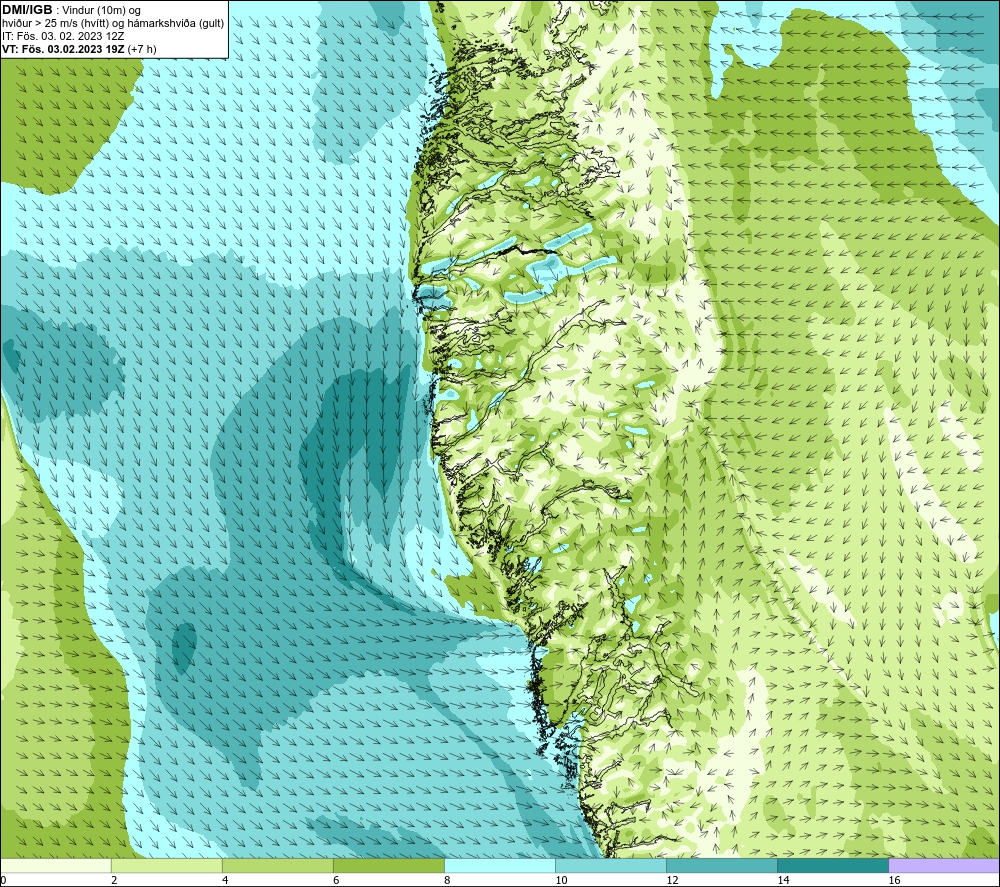Click the scale label '2'
Screen dimensions: 1000x887
[x=114, y=880]
